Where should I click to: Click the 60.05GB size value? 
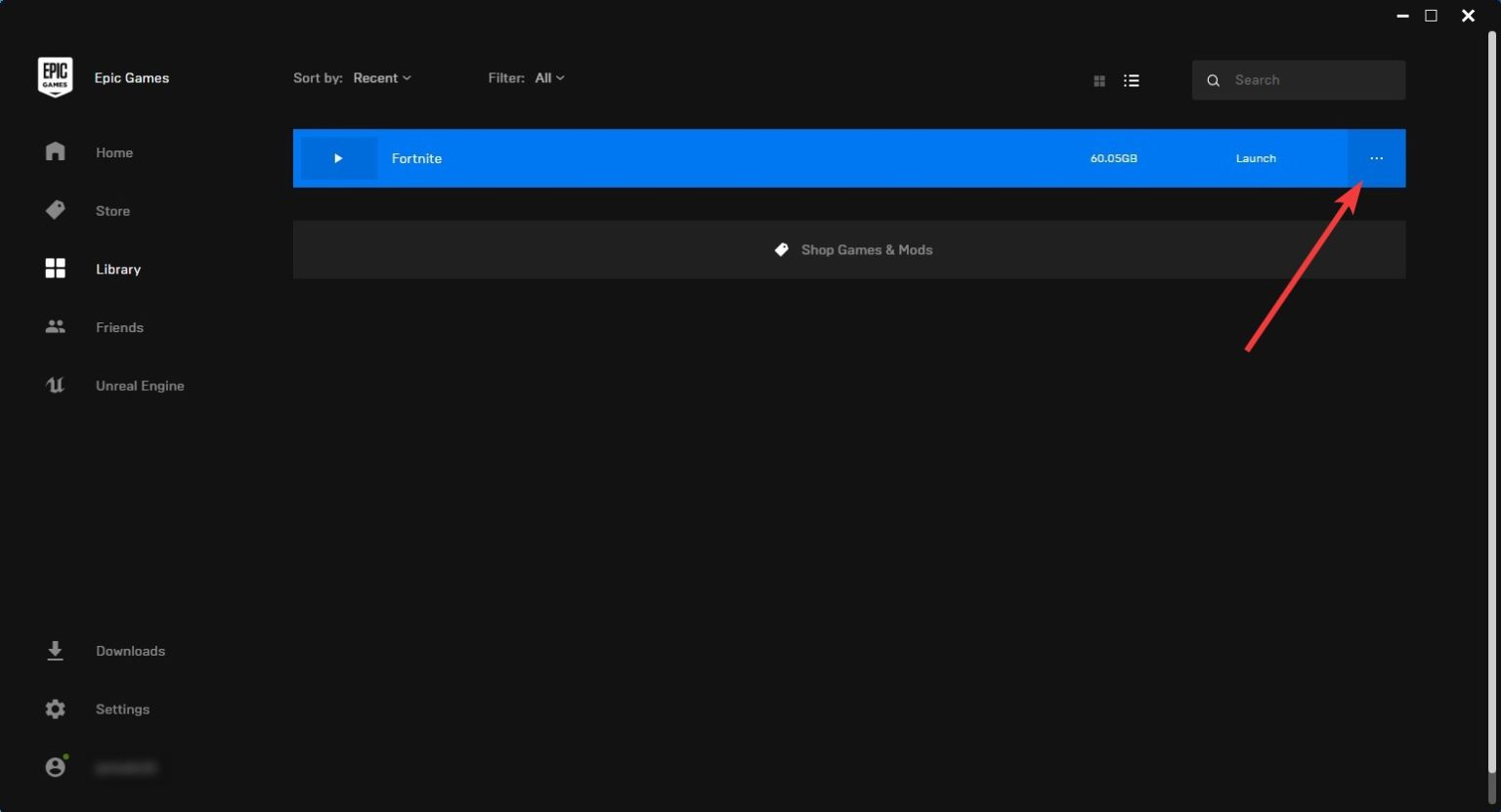(1114, 158)
